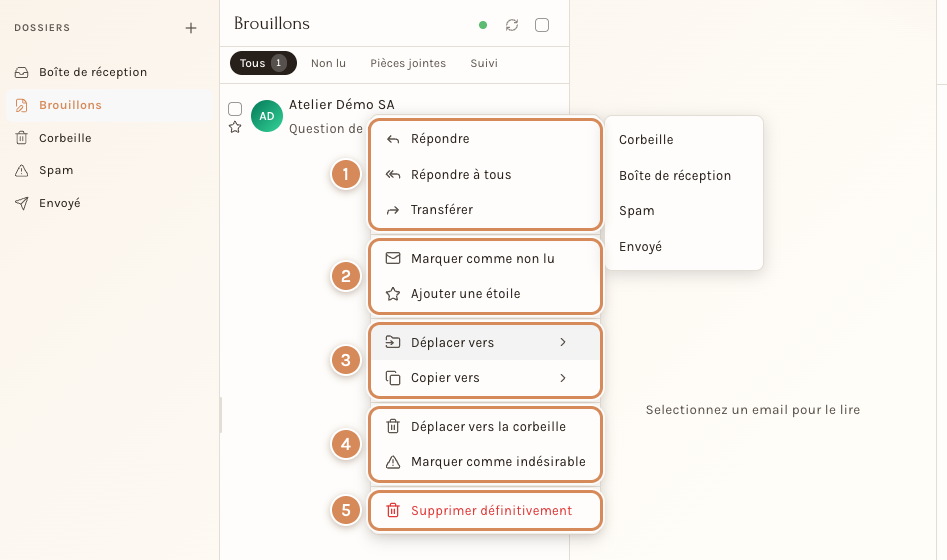This screenshot has height=560, width=947.
Task: Click the Corbeille trash icon in sidebar
Action: click(22, 138)
